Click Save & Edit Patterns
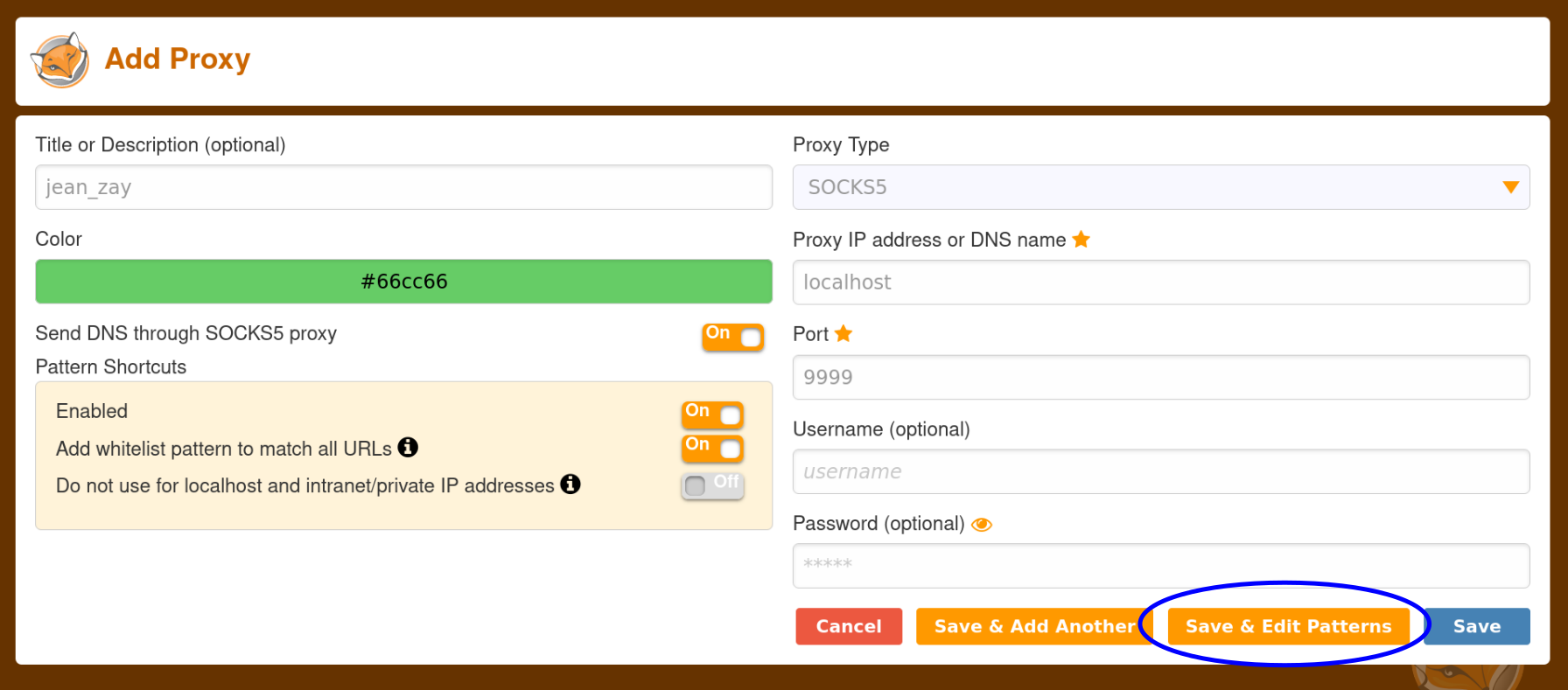This screenshot has width=1568, height=690. point(1289,626)
